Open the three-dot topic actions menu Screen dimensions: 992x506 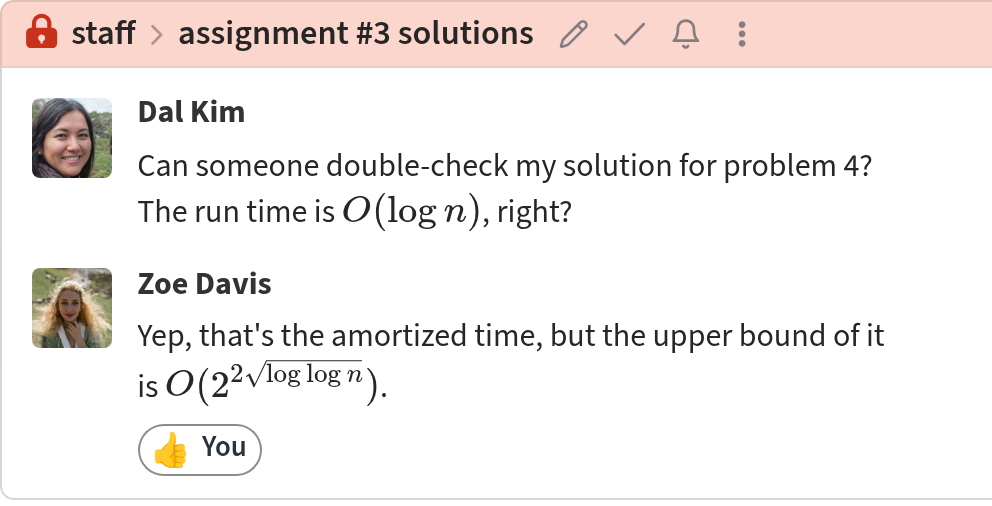pos(741,34)
